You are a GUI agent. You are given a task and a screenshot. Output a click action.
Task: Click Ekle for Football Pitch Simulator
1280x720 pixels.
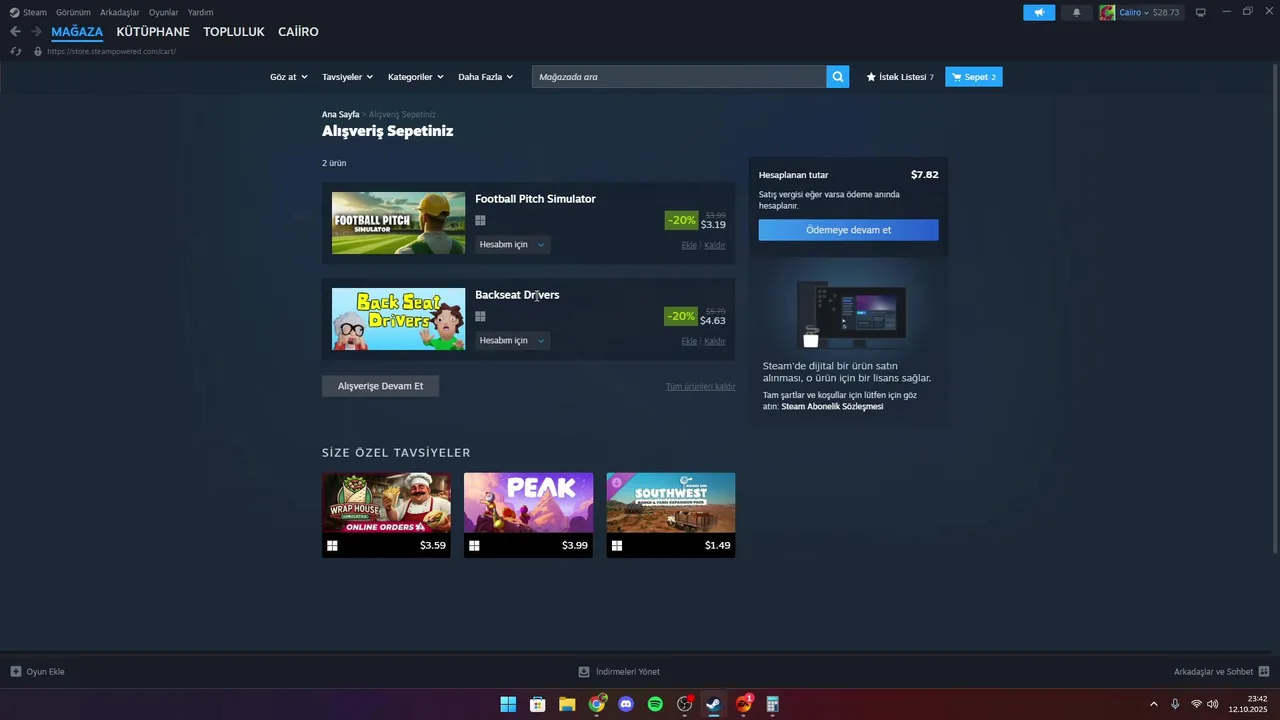point(689,245)
